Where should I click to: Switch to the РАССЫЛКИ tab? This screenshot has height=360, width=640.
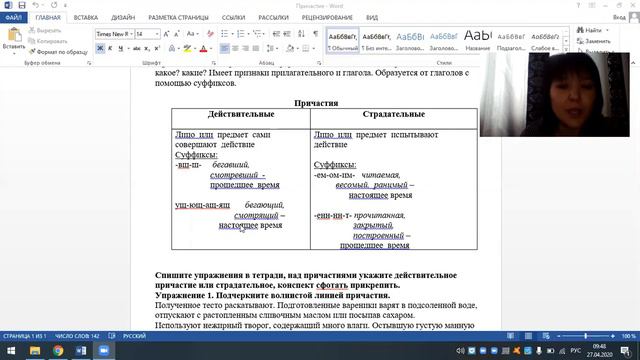point(273,18)
